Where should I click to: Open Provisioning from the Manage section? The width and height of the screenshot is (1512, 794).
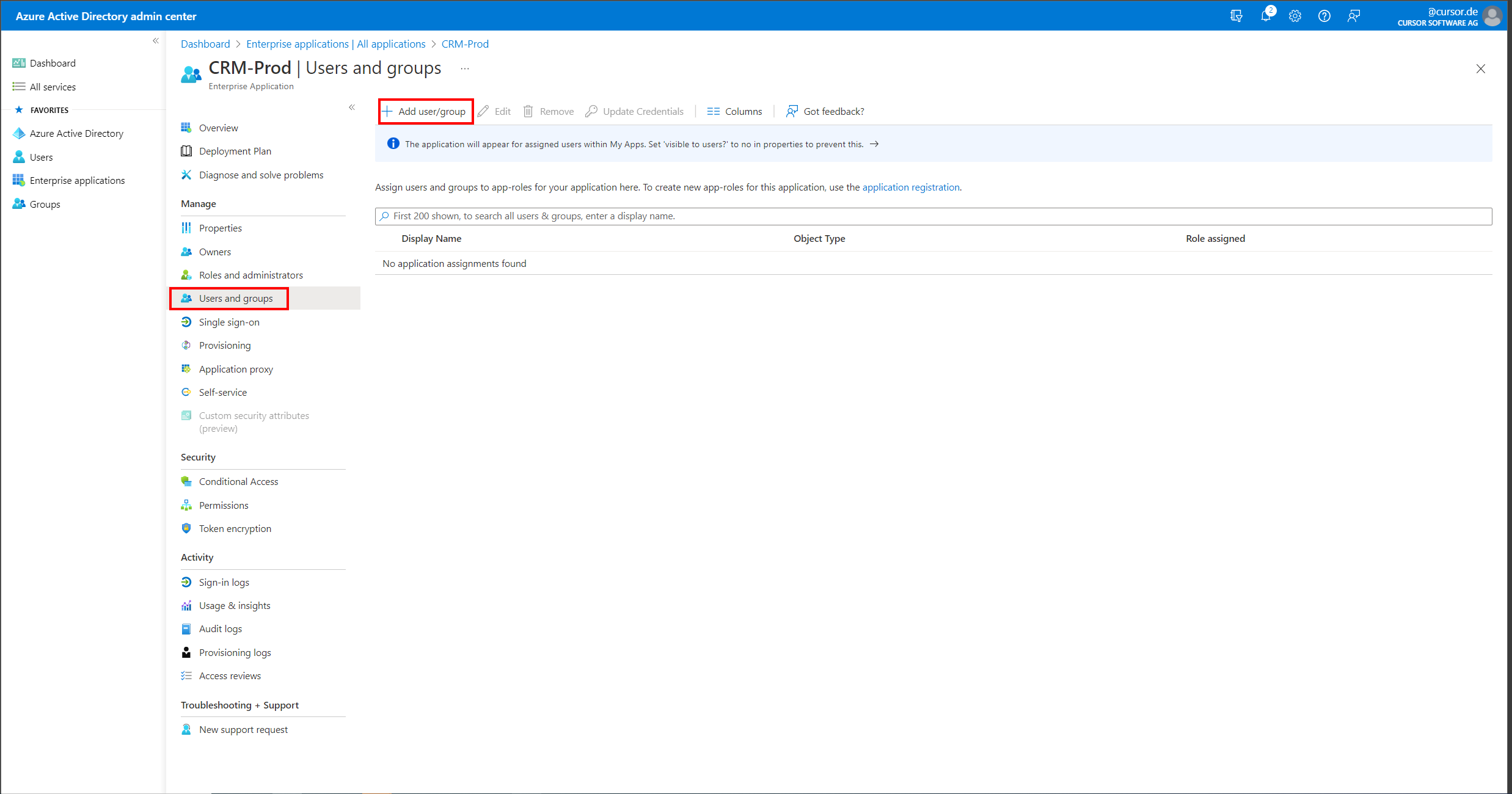225,345
